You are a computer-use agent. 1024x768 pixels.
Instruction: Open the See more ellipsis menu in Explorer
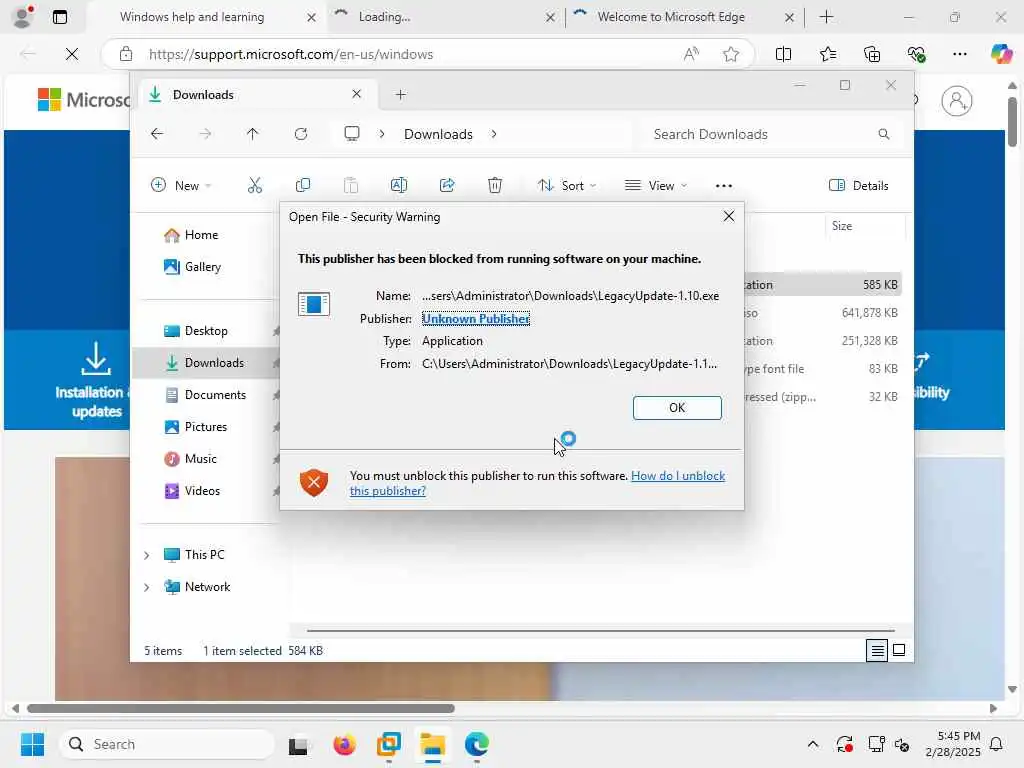coord(724,185)
